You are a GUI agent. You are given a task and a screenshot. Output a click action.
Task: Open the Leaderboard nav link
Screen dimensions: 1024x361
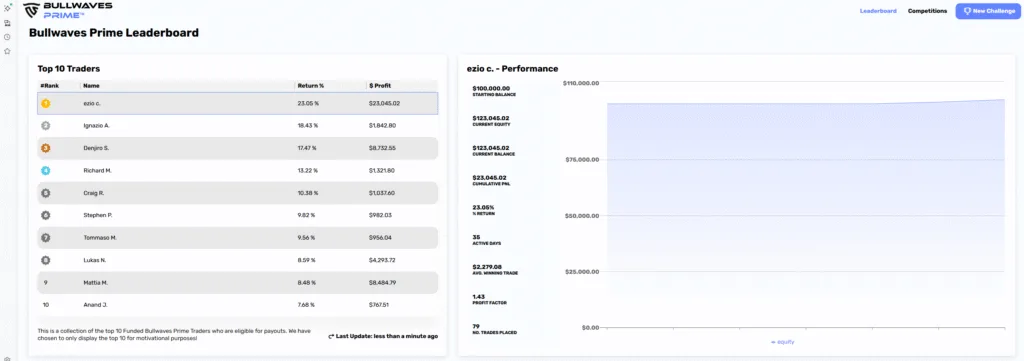[x=878, y=11]
